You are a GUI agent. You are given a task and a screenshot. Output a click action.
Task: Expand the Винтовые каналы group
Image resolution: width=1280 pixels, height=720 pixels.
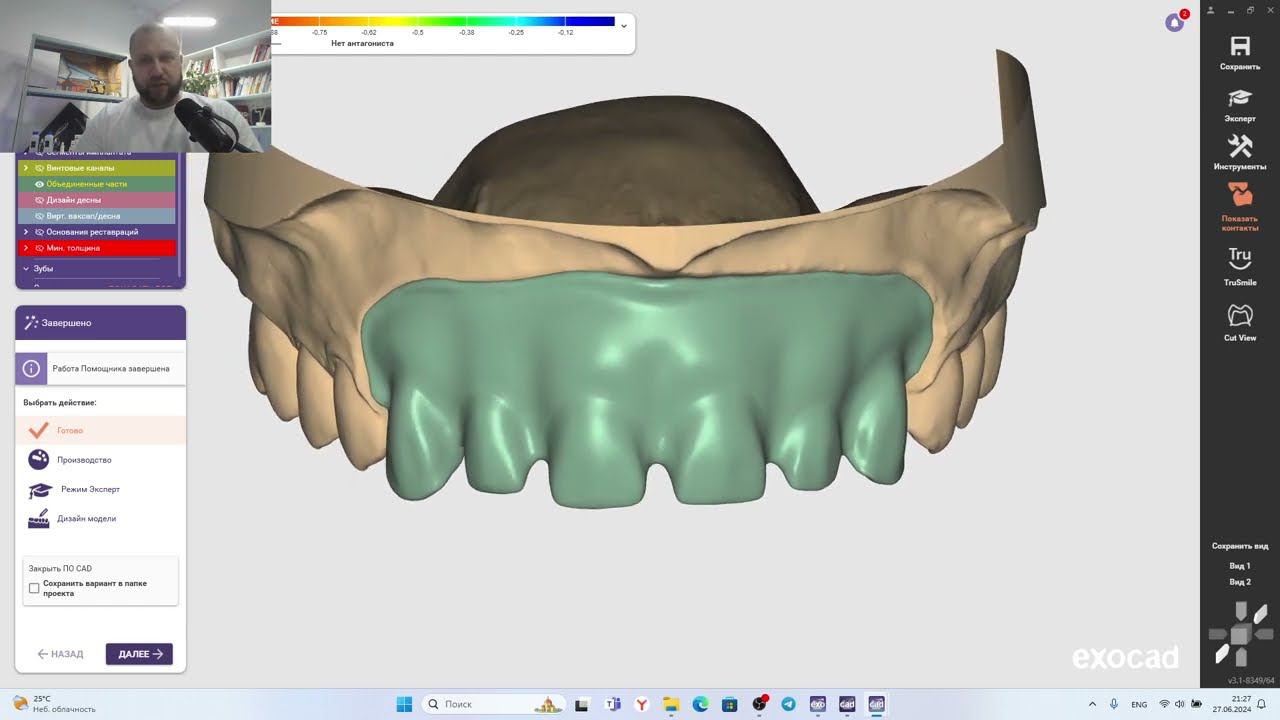click(x=26, y=168)
